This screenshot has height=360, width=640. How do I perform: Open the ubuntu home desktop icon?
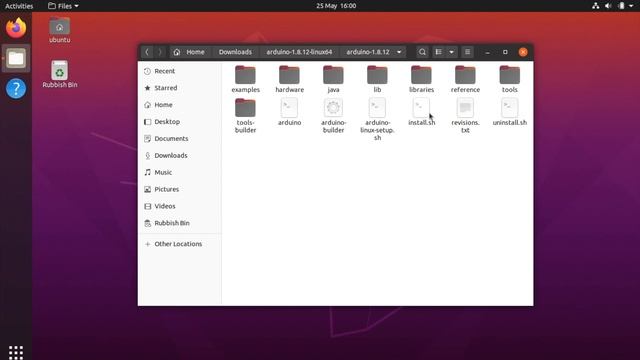(x=60, y=30)
